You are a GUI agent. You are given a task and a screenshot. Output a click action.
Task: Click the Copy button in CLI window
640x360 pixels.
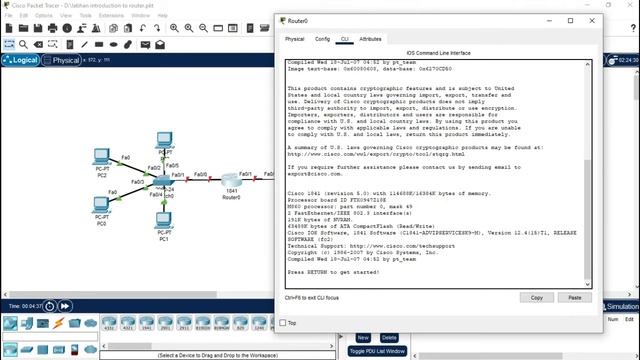coord(536,298)
